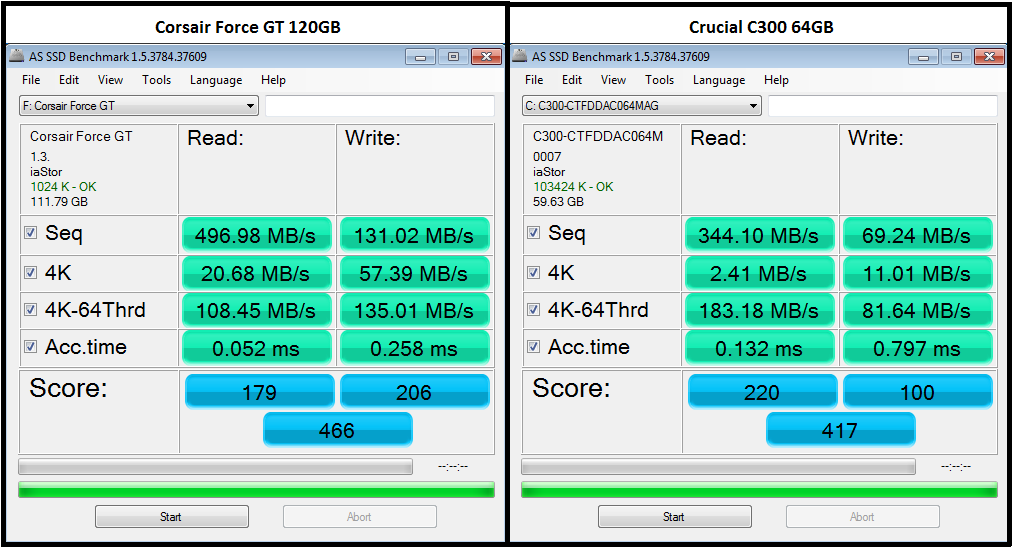Click the gray progress bar in Corsair window
Viewport: 1012px width, 548px height.
pyautogui.click(x=216, y=467)
